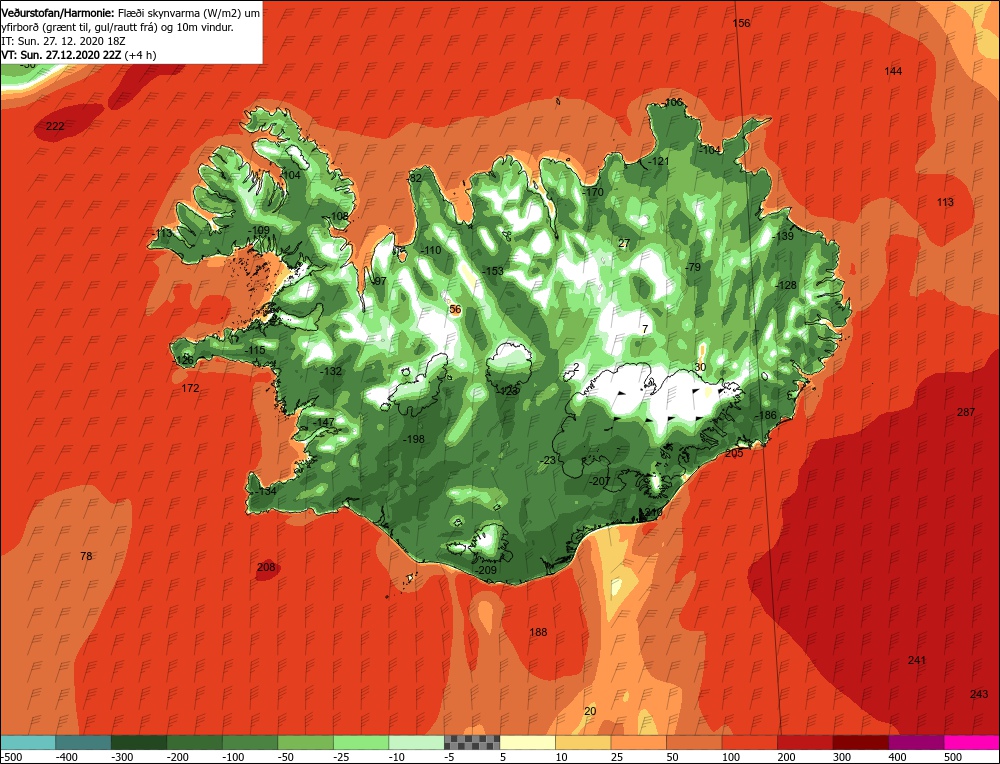The width and height of the screenshot is (1000, 764).
Task: Click the map value 188
Action: (538, 632)
